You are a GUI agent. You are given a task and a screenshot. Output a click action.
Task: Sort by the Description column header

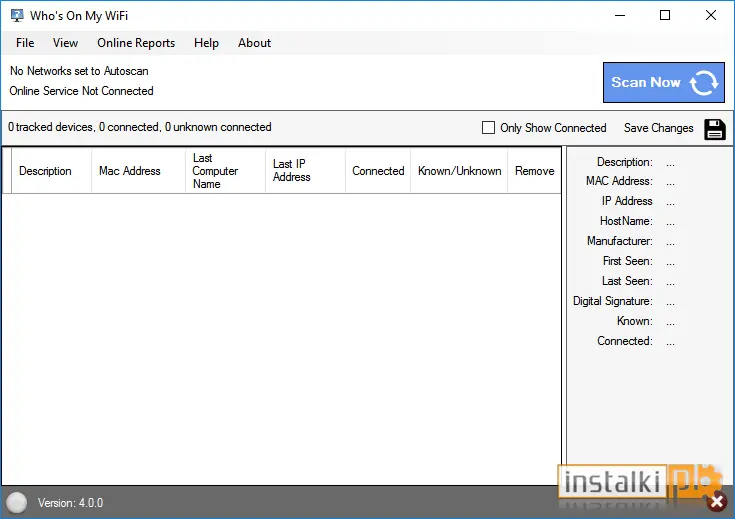click(x=52, y=171)
